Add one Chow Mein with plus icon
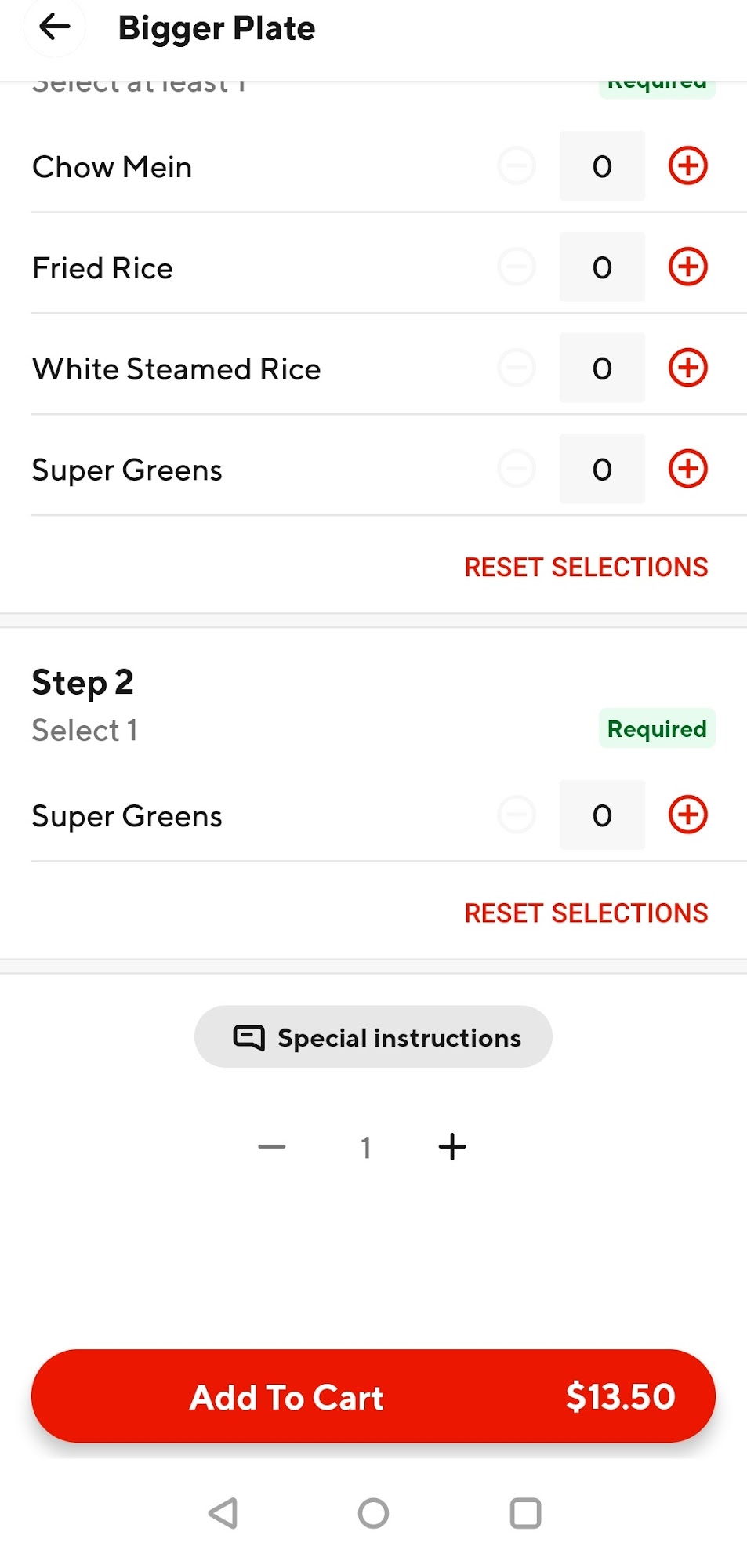The height and width of the screenshot is (1568, 747). [687, 166]
